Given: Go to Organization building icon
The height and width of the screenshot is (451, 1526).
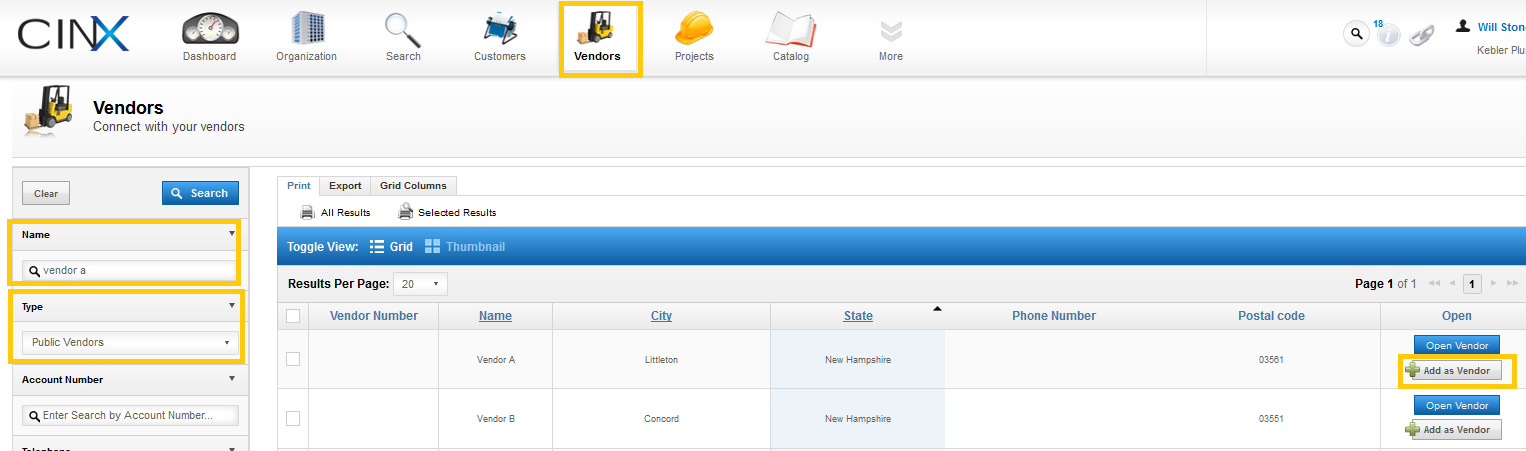Looking at the screenshot, I should point(307,28).
